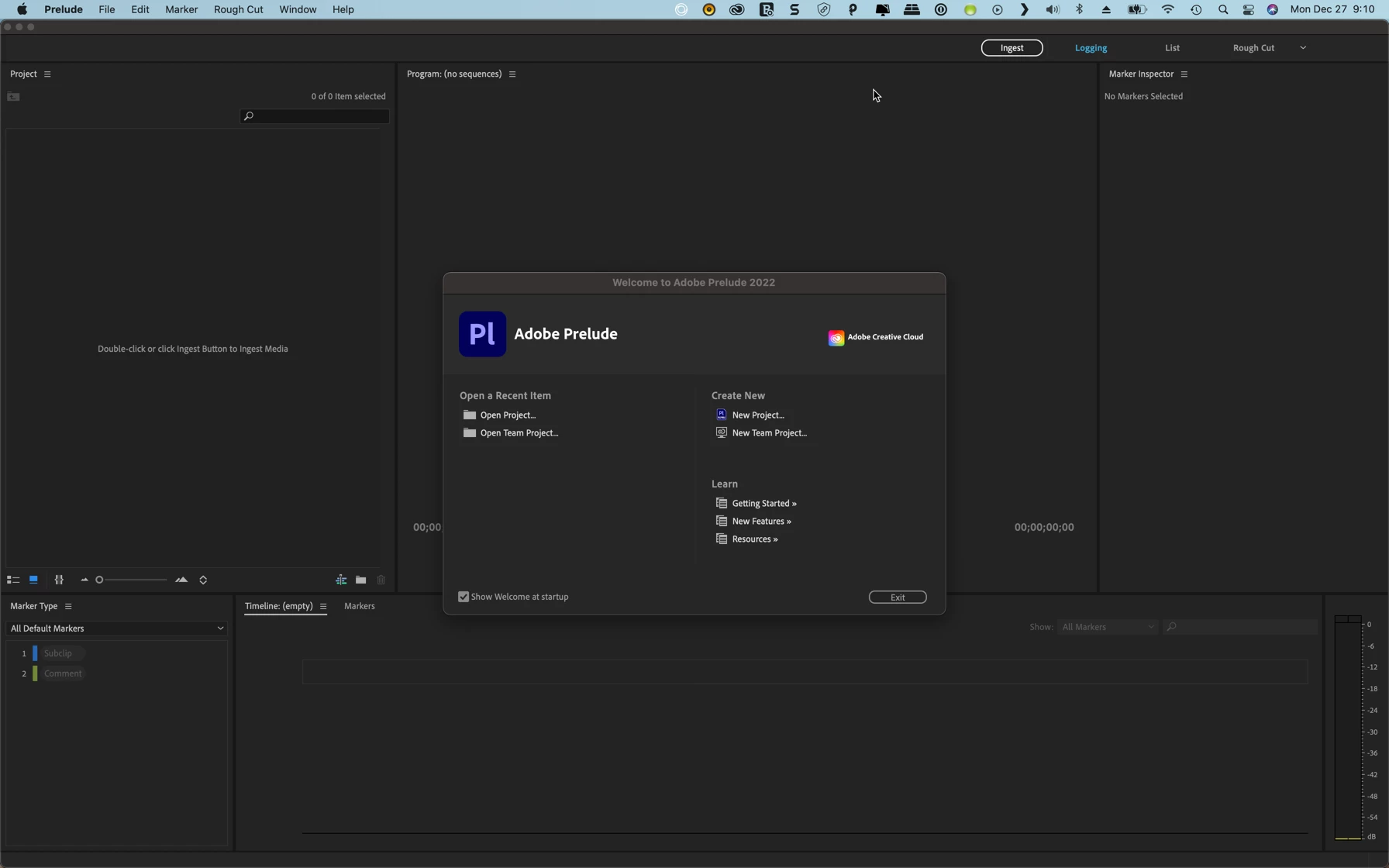The width and height of the screenshot is (1389, 868).
Task: Switch to the Rough Cut workspace tab
Action: (1253, 48)
